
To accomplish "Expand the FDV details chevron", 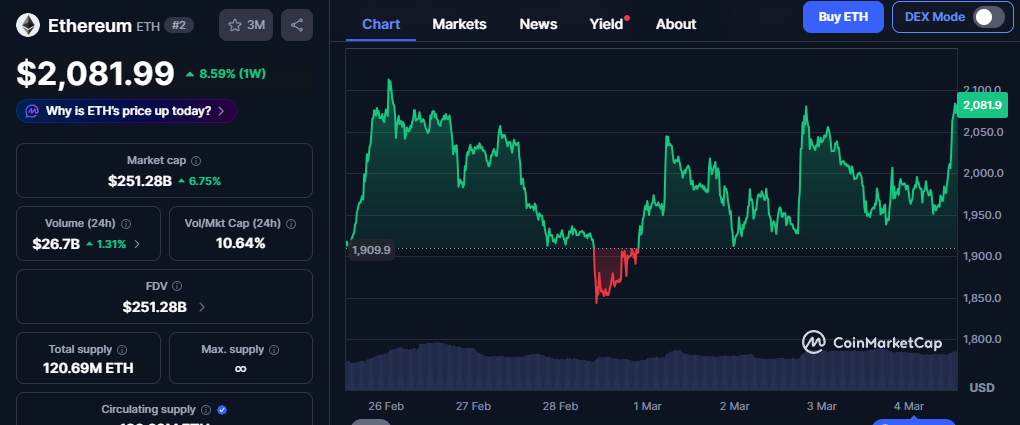I will (x=202, y=307).
